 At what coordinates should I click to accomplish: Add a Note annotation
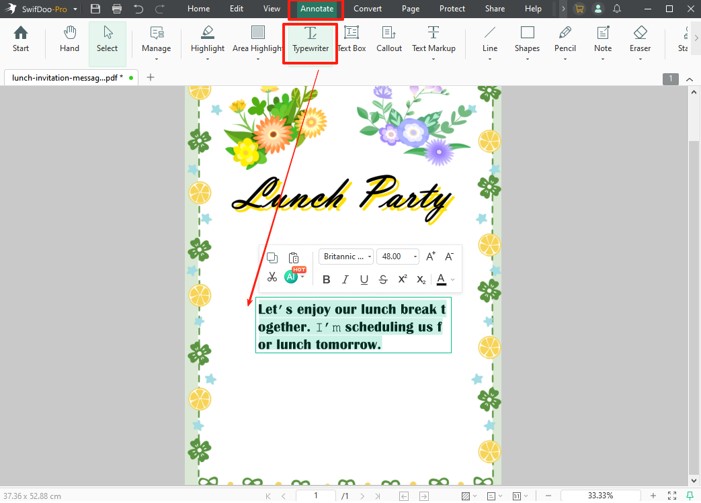pyautogui.click(x=603, y=40)
